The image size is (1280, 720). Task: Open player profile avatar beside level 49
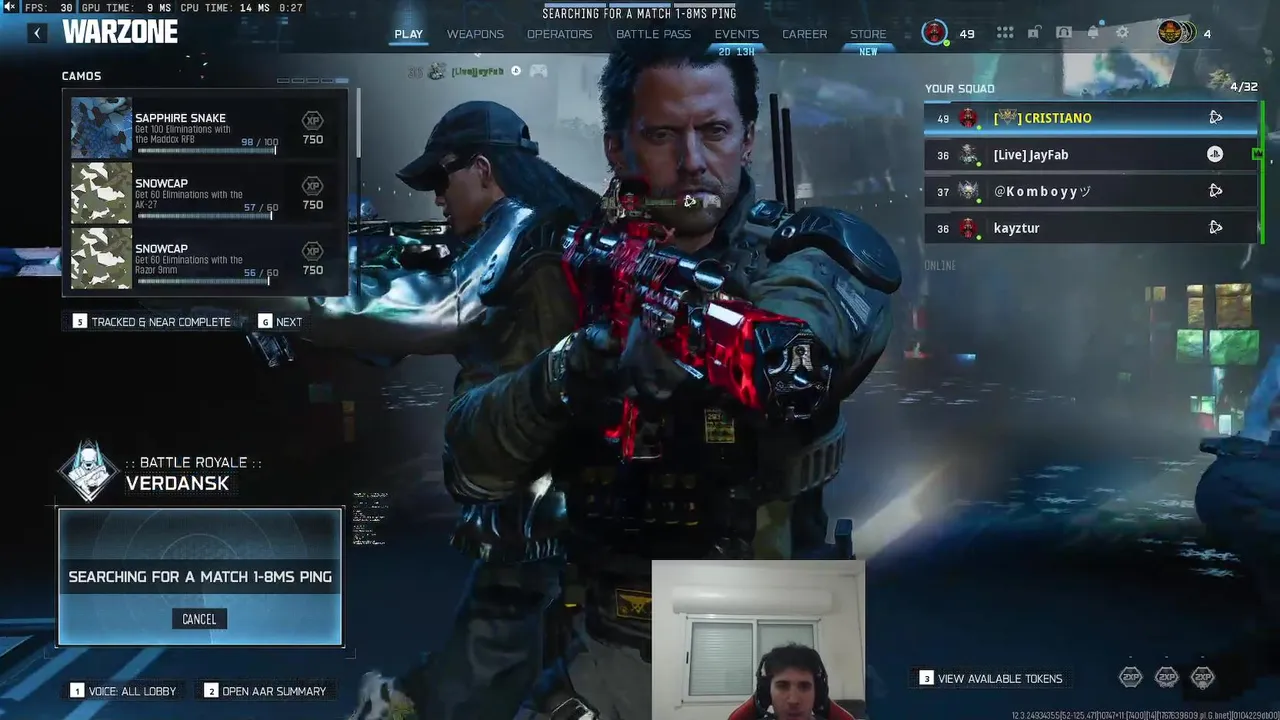(935, 33)
